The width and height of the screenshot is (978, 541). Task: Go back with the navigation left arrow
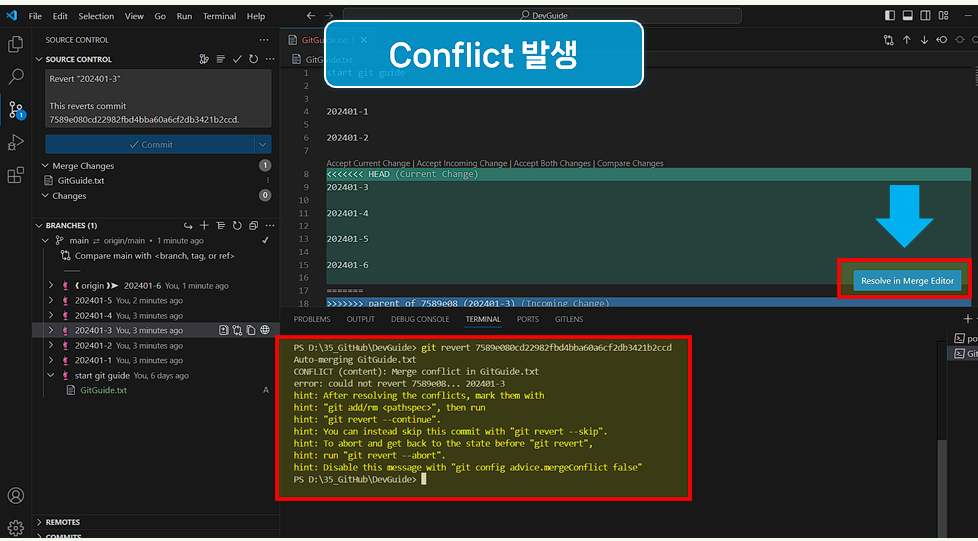[x=311, y=16]
